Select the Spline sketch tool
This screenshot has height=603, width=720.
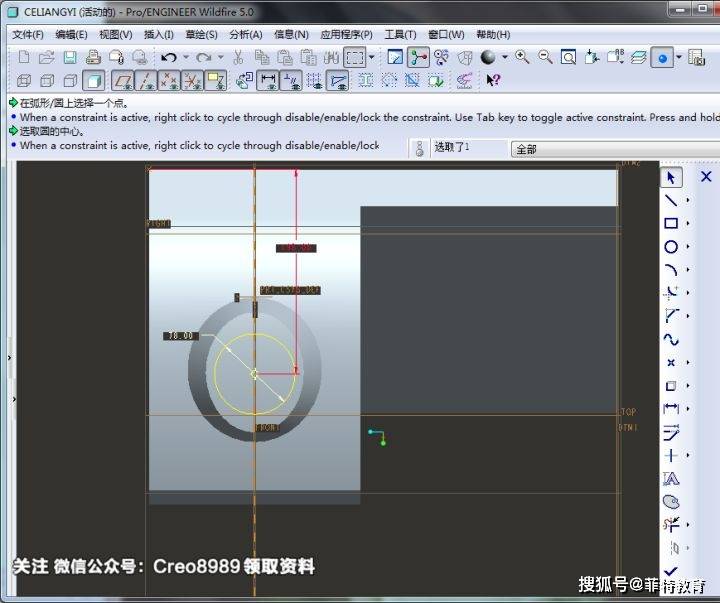pyautogui.click(x=671, y=339)
